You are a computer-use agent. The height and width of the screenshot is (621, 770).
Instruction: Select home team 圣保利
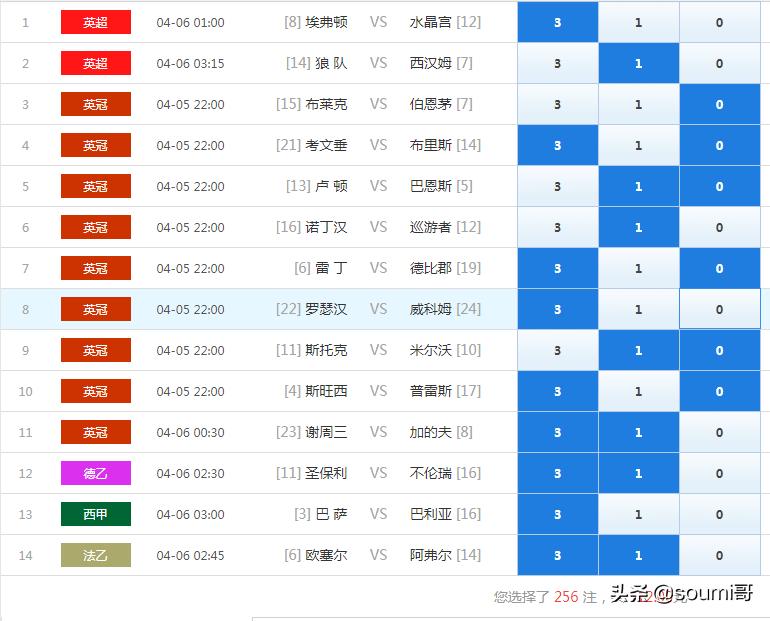[x=326, y=473]
